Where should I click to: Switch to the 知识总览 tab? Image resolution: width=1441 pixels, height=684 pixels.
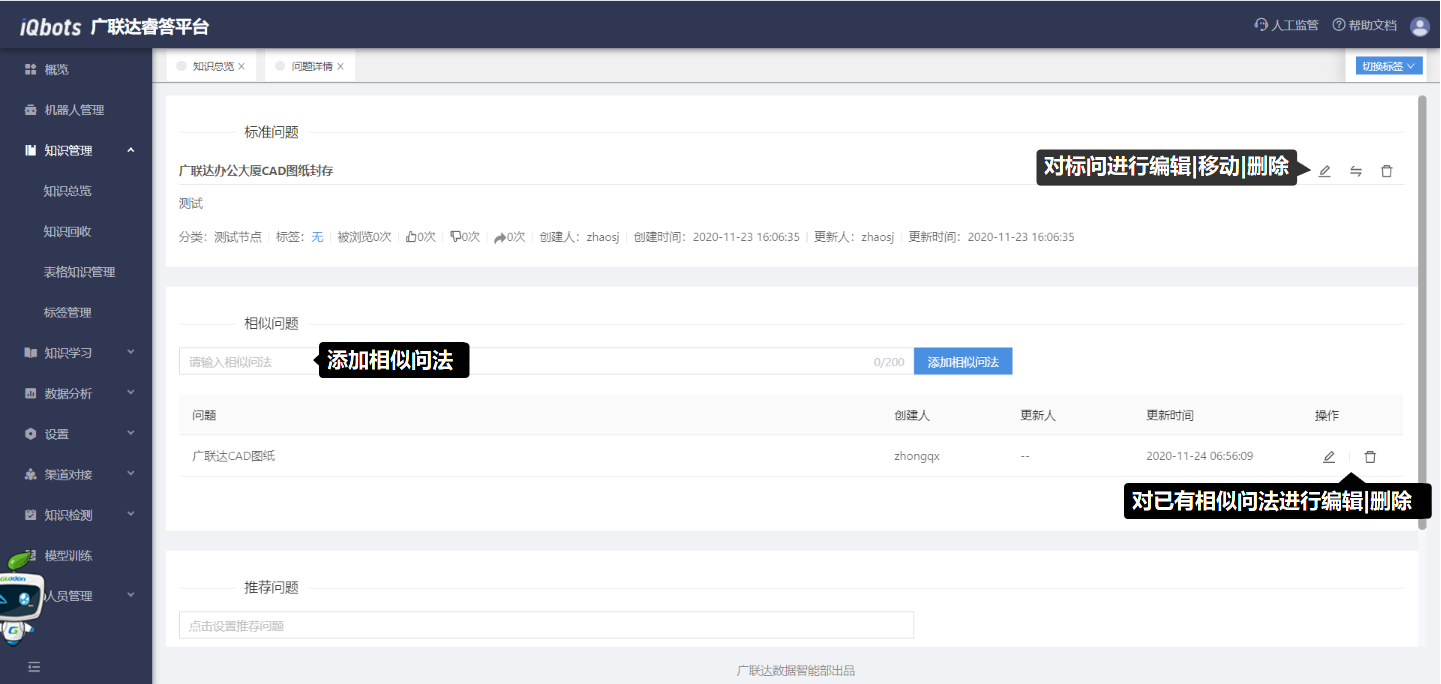pyautogui.click(x=212, y=67)
